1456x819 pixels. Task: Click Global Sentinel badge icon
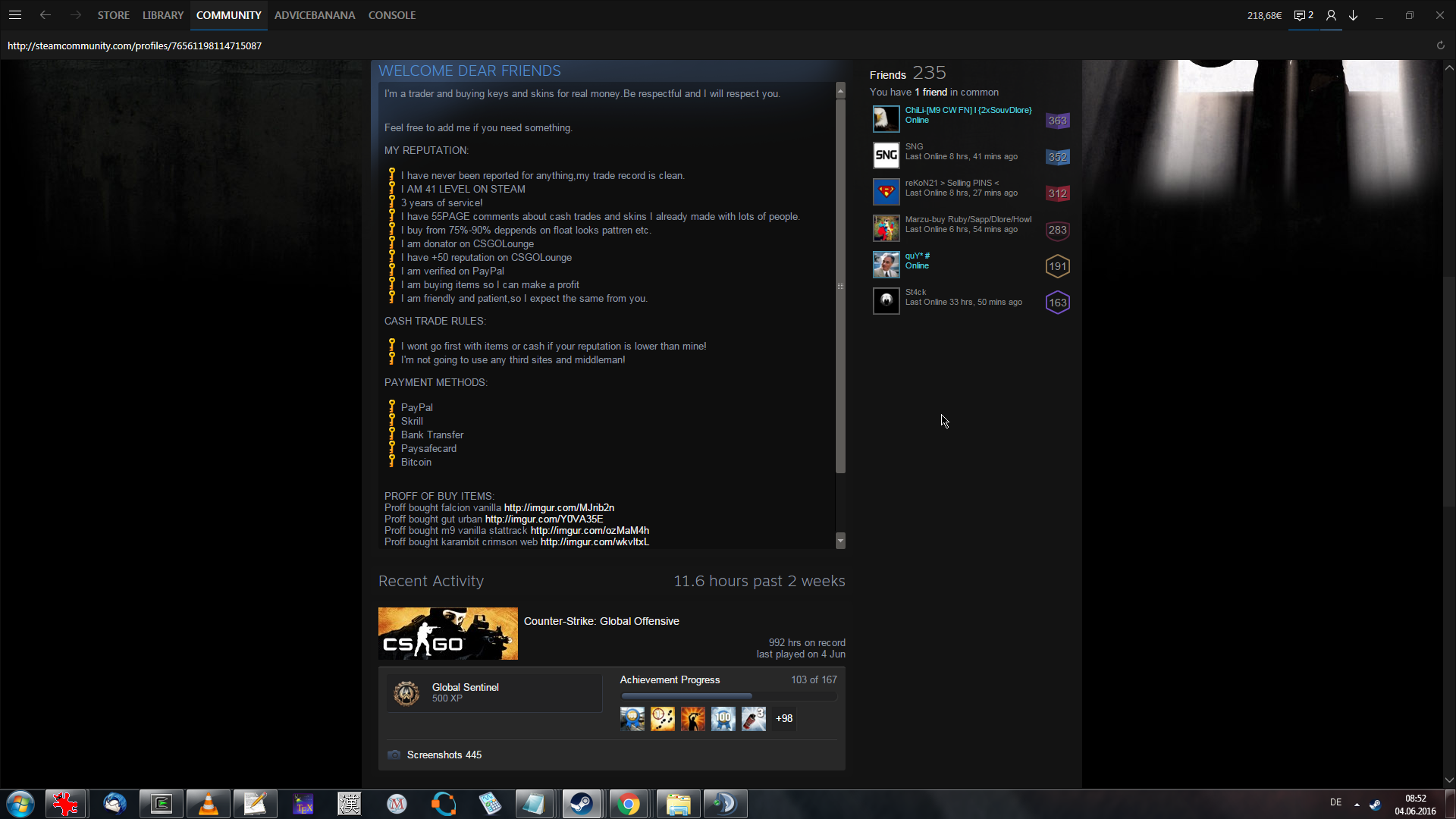406,693
